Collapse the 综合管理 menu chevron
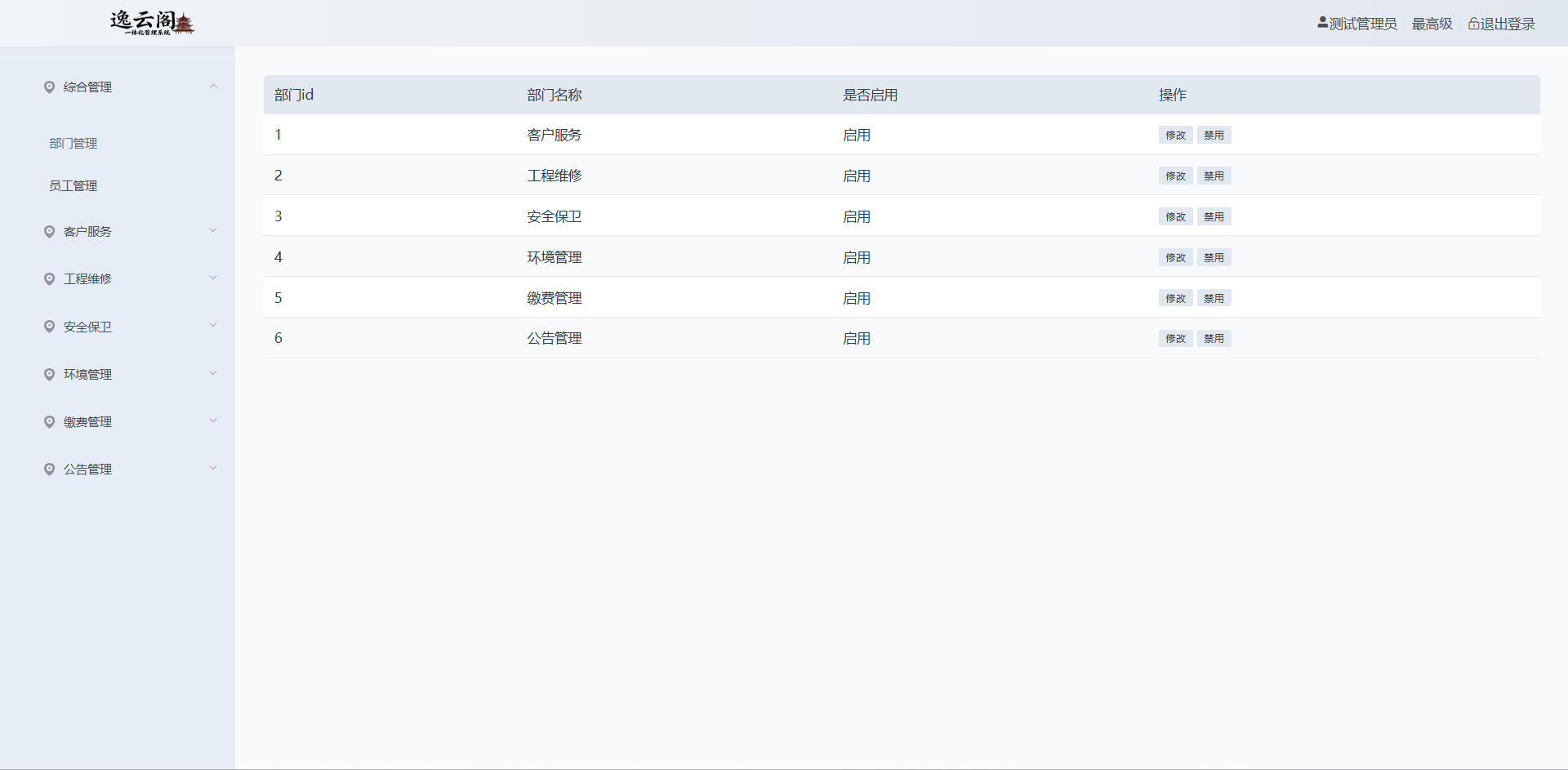The width and height of the screenshot is (1568, 770). tap(213, 87)
